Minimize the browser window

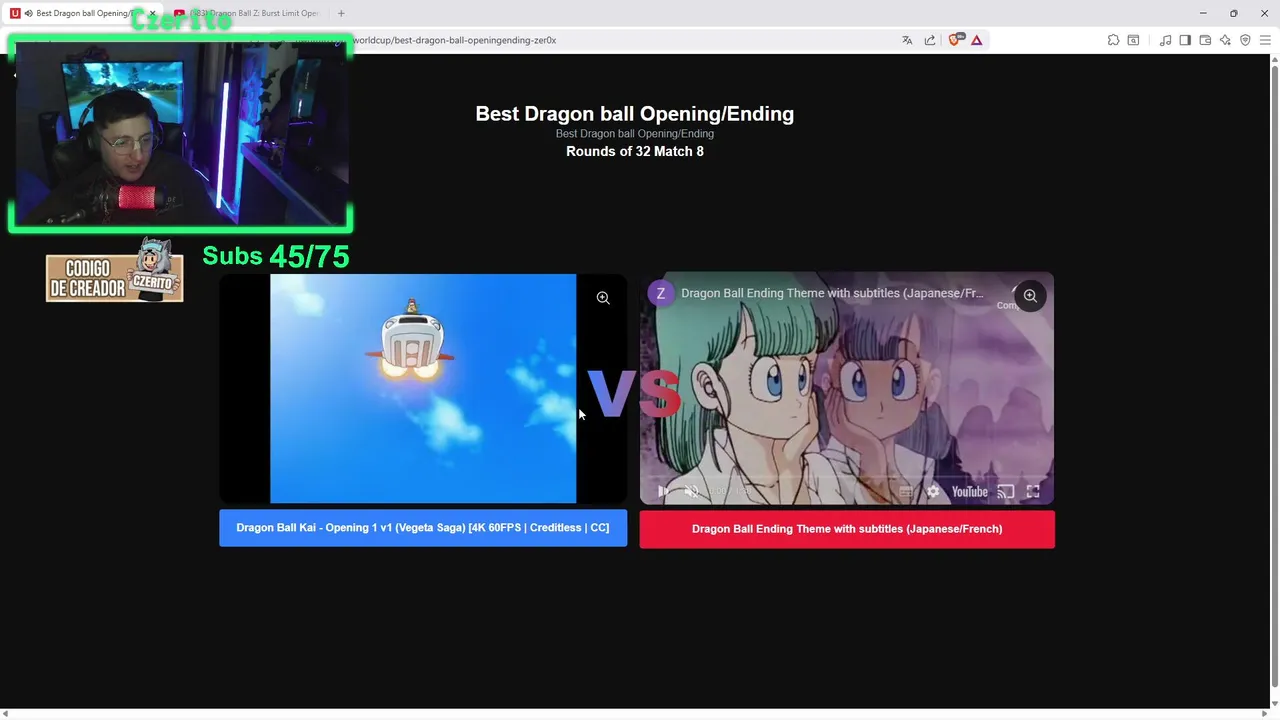1203,13
